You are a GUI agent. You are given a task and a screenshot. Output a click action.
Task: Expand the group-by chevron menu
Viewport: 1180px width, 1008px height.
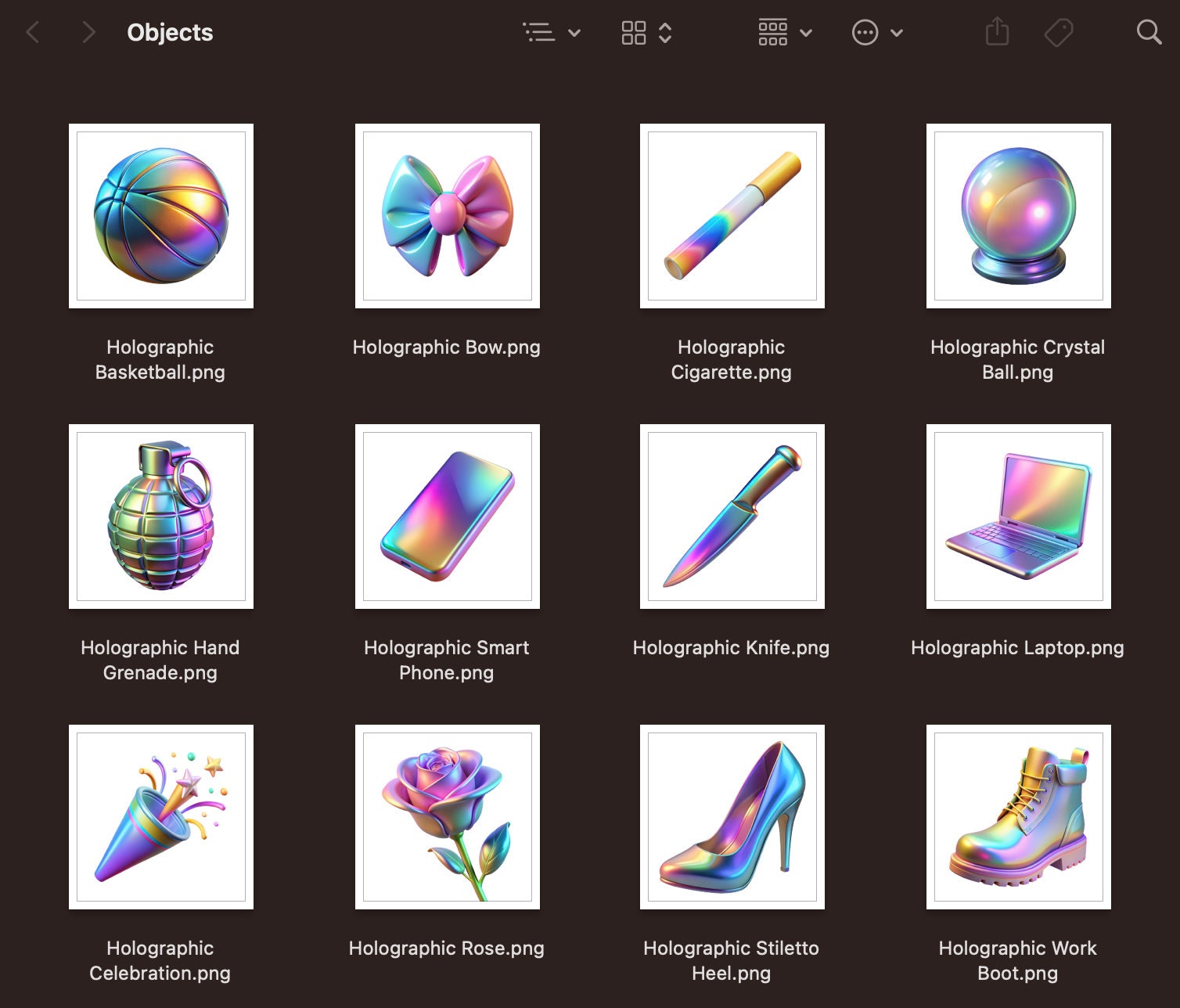click(806, 32)
